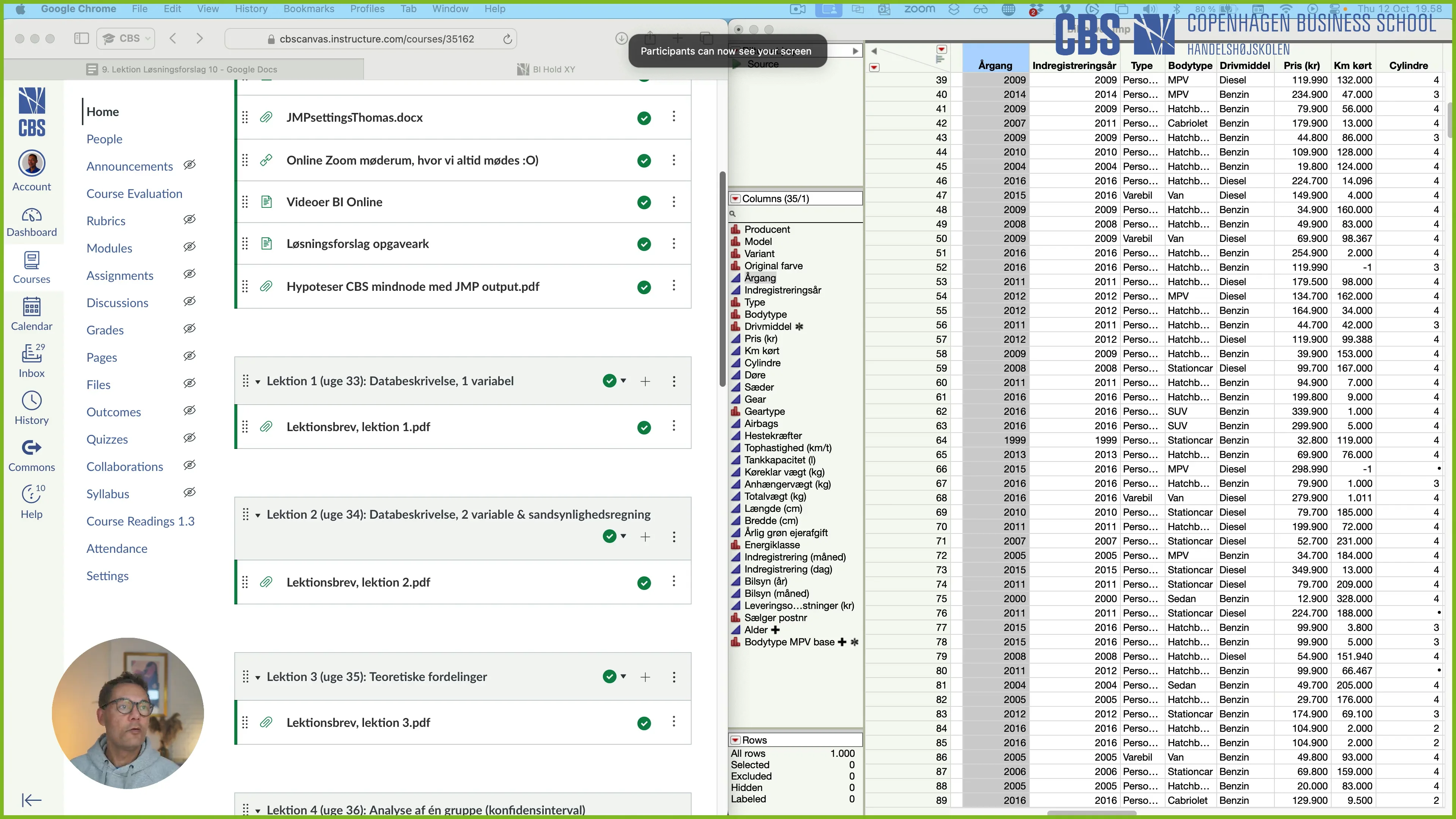Click the published checkmark for Lektion 3
This screenshot has height=819, width=1456.
(x=610, y=676)
